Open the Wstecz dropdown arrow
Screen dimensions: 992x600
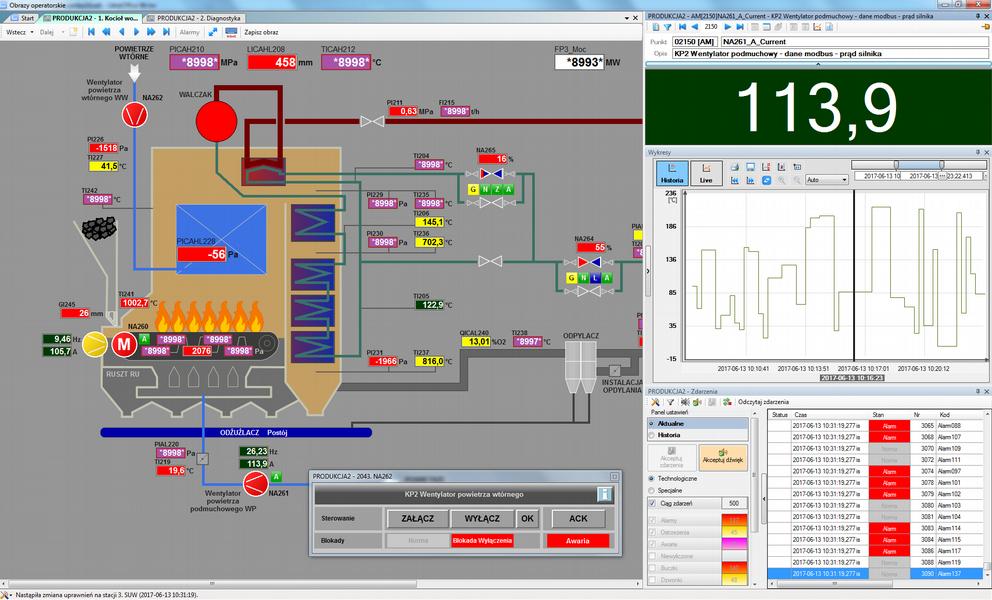[x=32, y=32]
